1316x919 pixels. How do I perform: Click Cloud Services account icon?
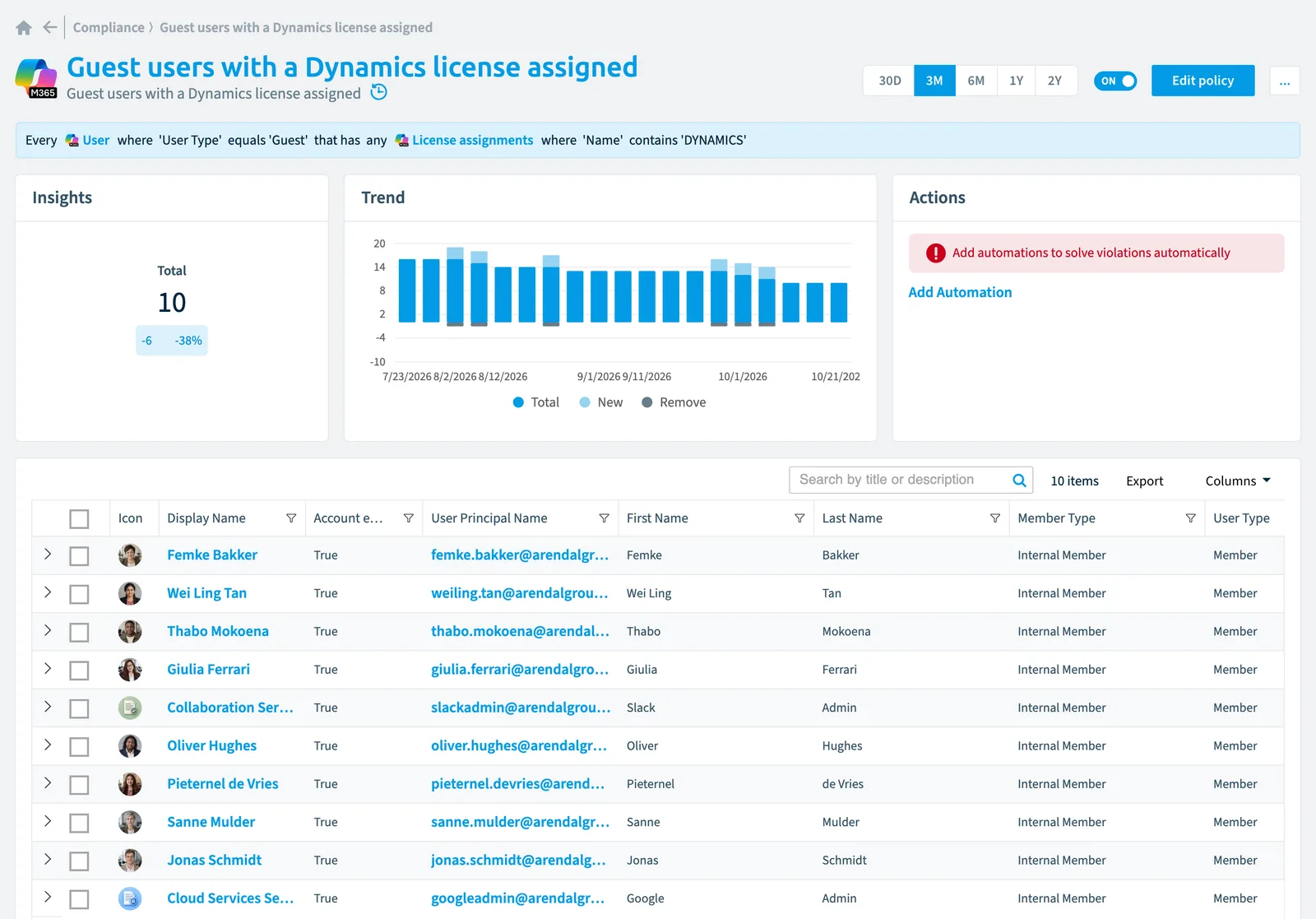(x=130, y=898)
